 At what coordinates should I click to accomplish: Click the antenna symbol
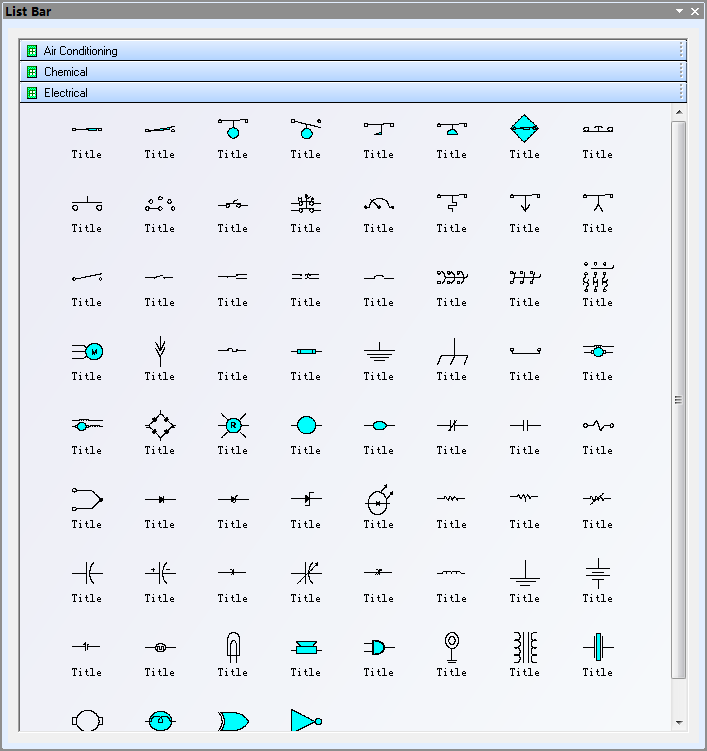click(159, 351)
